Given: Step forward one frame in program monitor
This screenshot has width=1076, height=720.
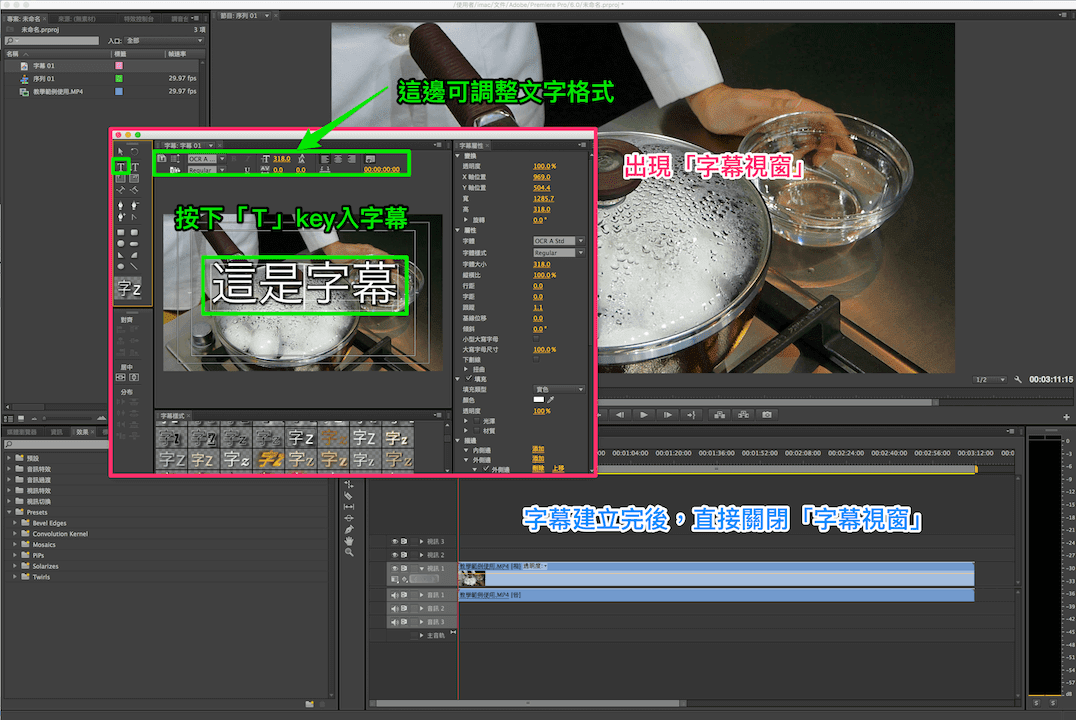Looking at the screenshot, I should (667, 415).
